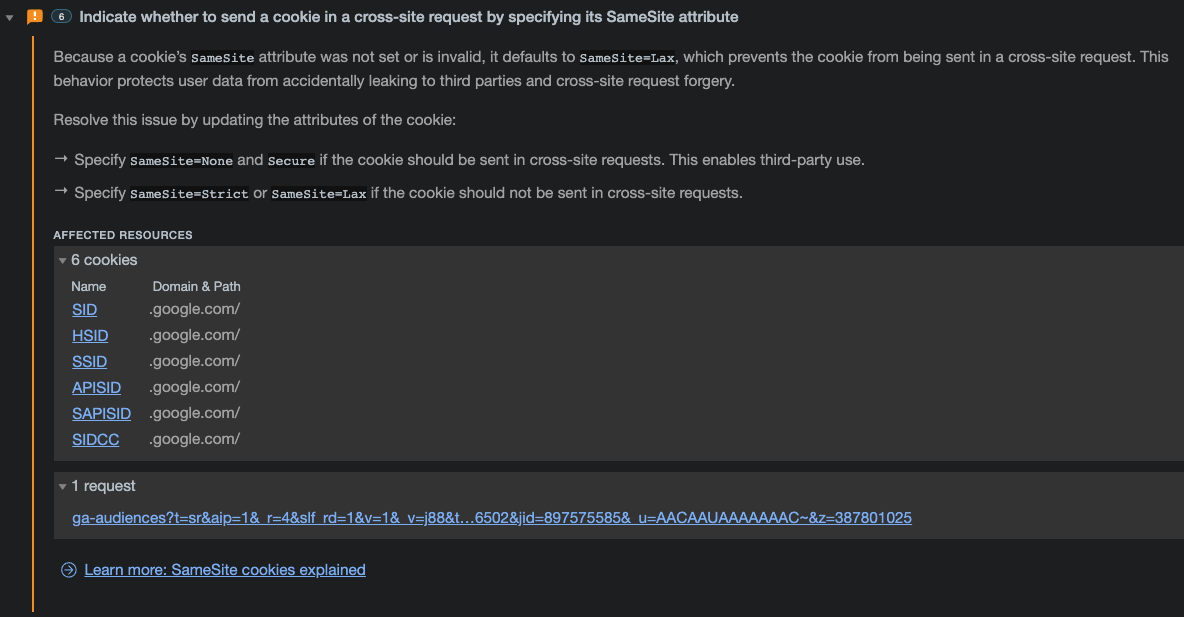
Task: Click the issue title about SameSite attribute
Action: tap(409, 17)
